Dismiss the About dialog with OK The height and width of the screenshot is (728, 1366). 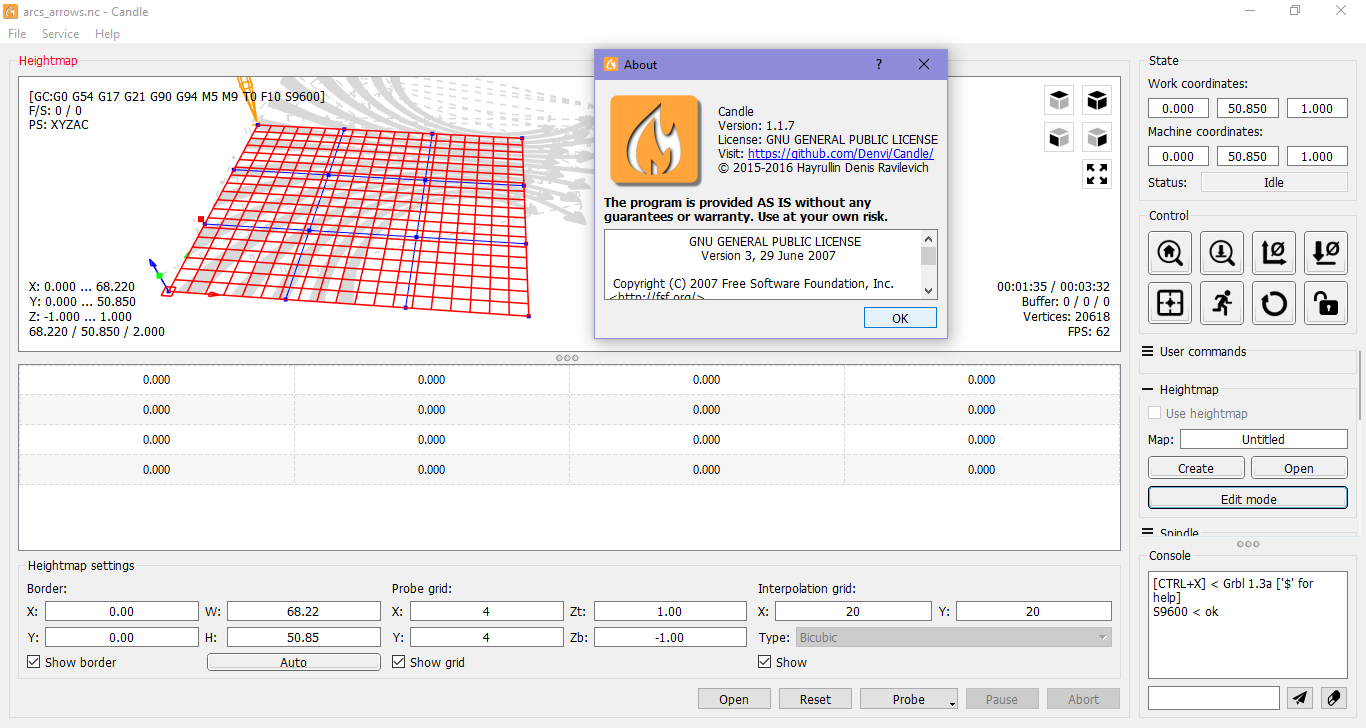coord(899,317)
